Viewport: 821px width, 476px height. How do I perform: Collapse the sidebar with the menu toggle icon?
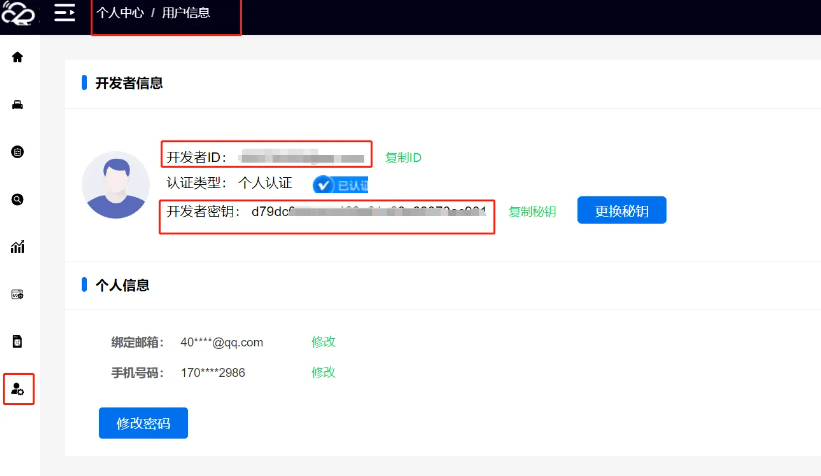point(65,13)
